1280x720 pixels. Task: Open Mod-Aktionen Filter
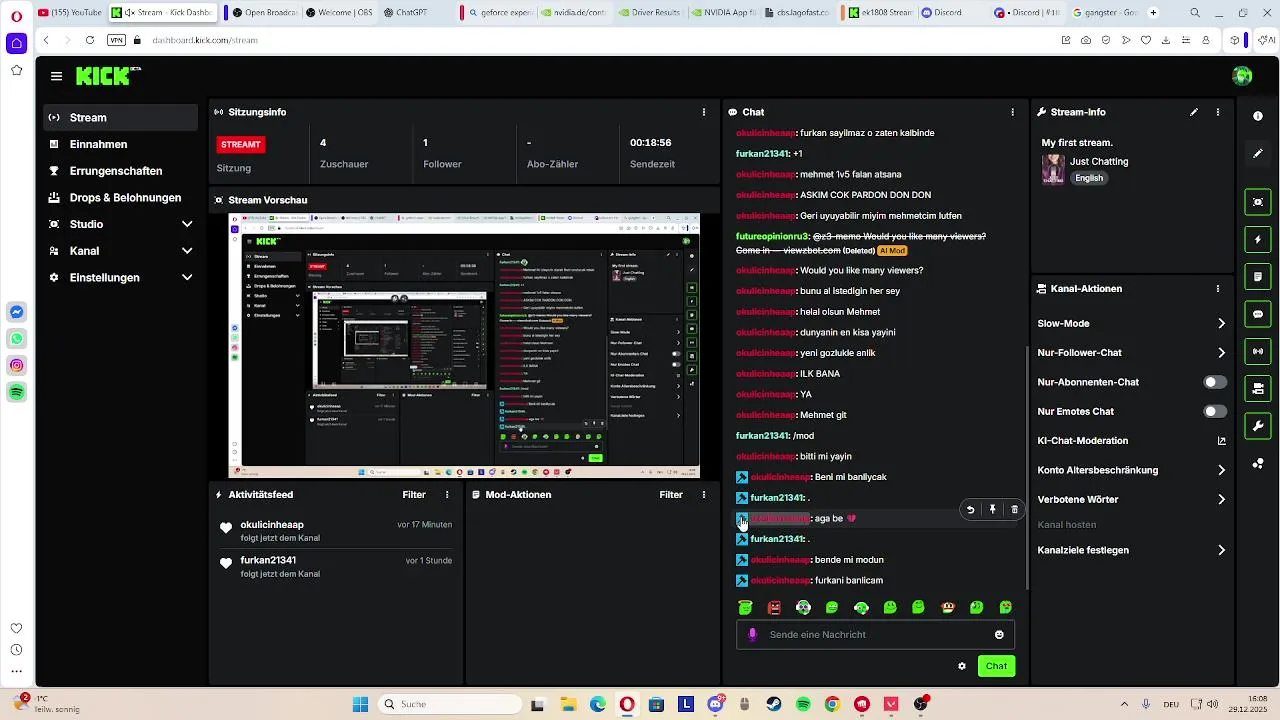point(671,494)
